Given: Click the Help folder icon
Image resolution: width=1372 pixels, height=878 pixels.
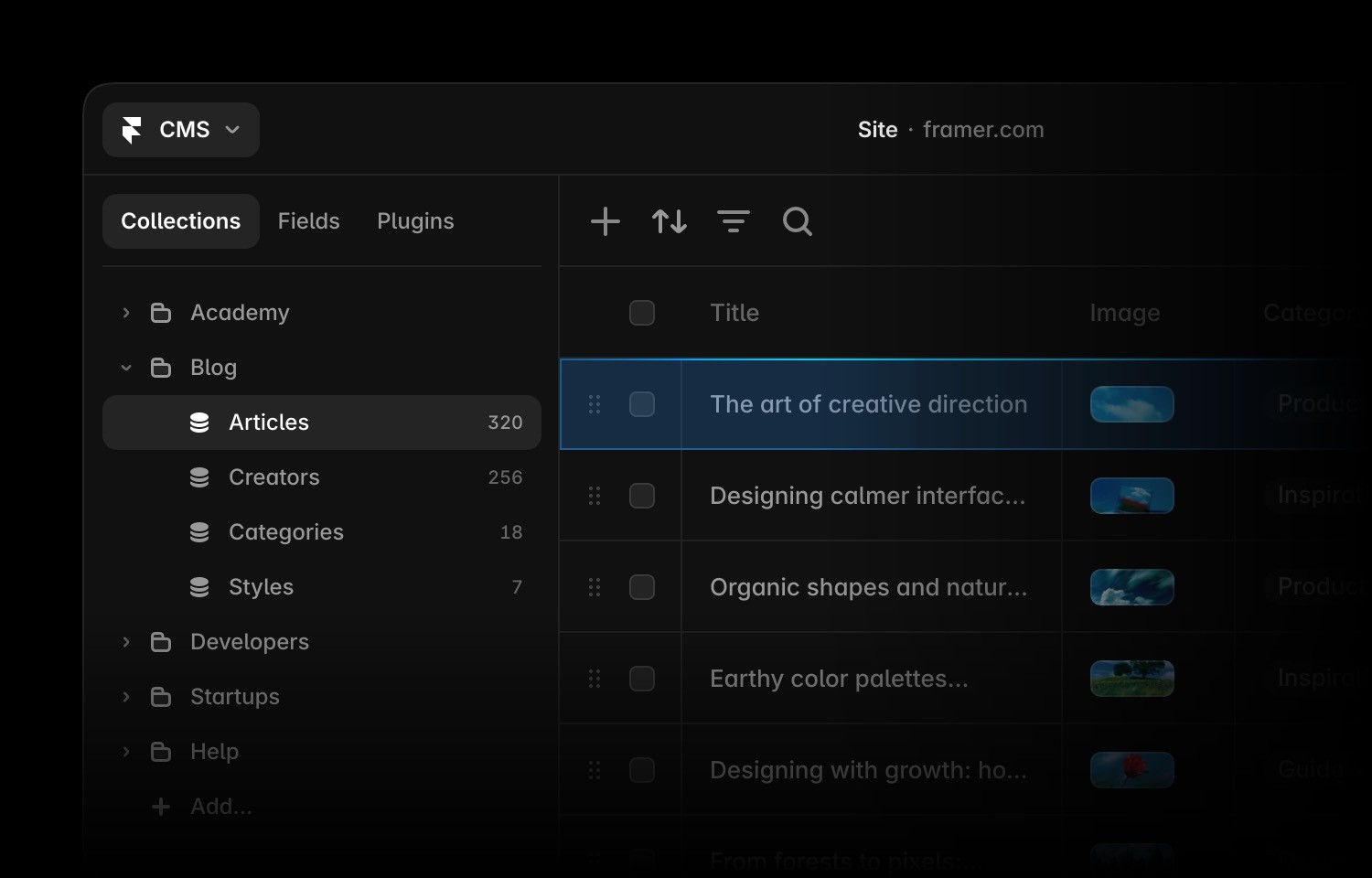Looking at the screenshot, I should point(161,752).
